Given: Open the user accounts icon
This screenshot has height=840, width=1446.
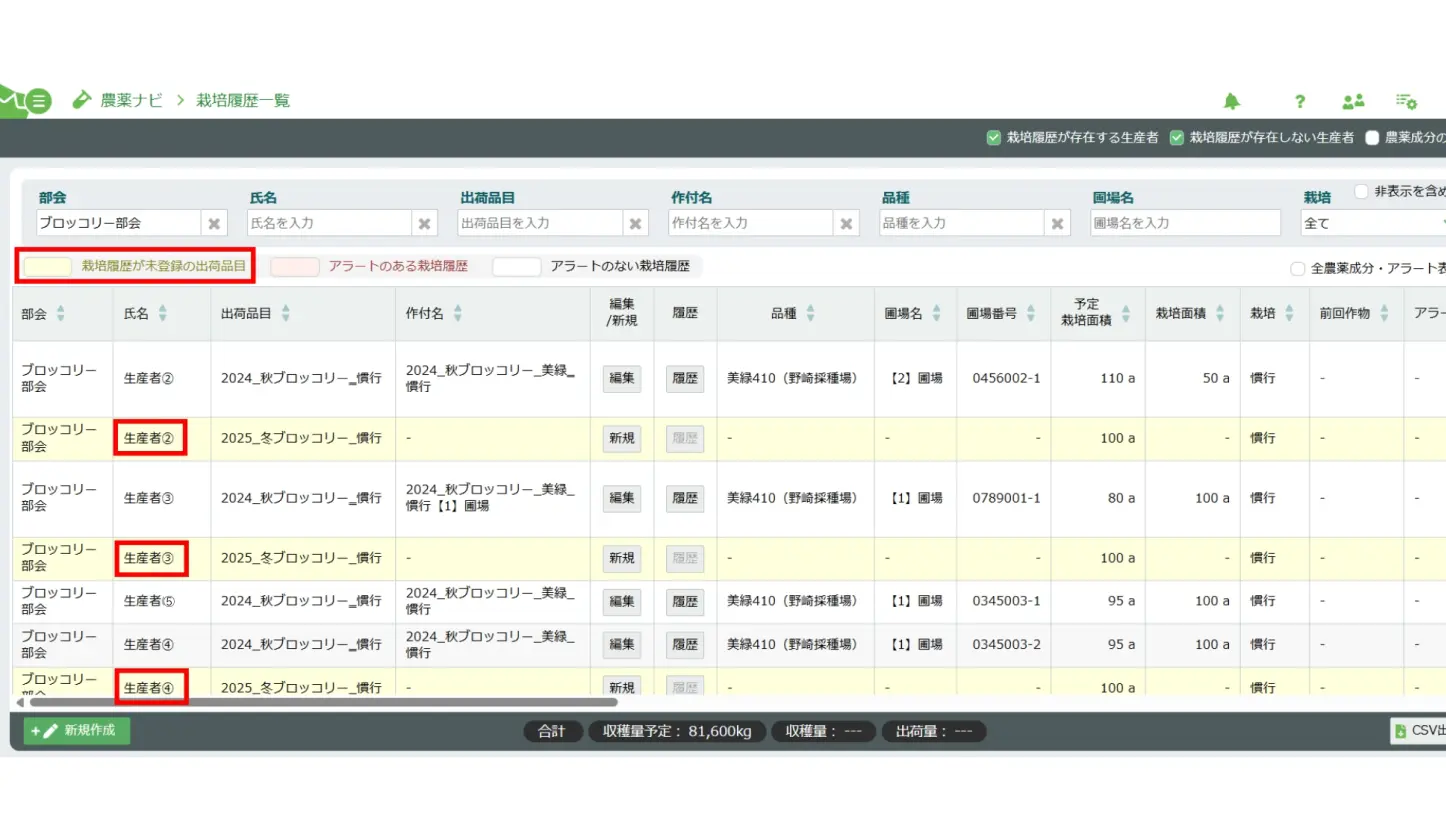Looking at the screenshot, I should (1353, 101).
